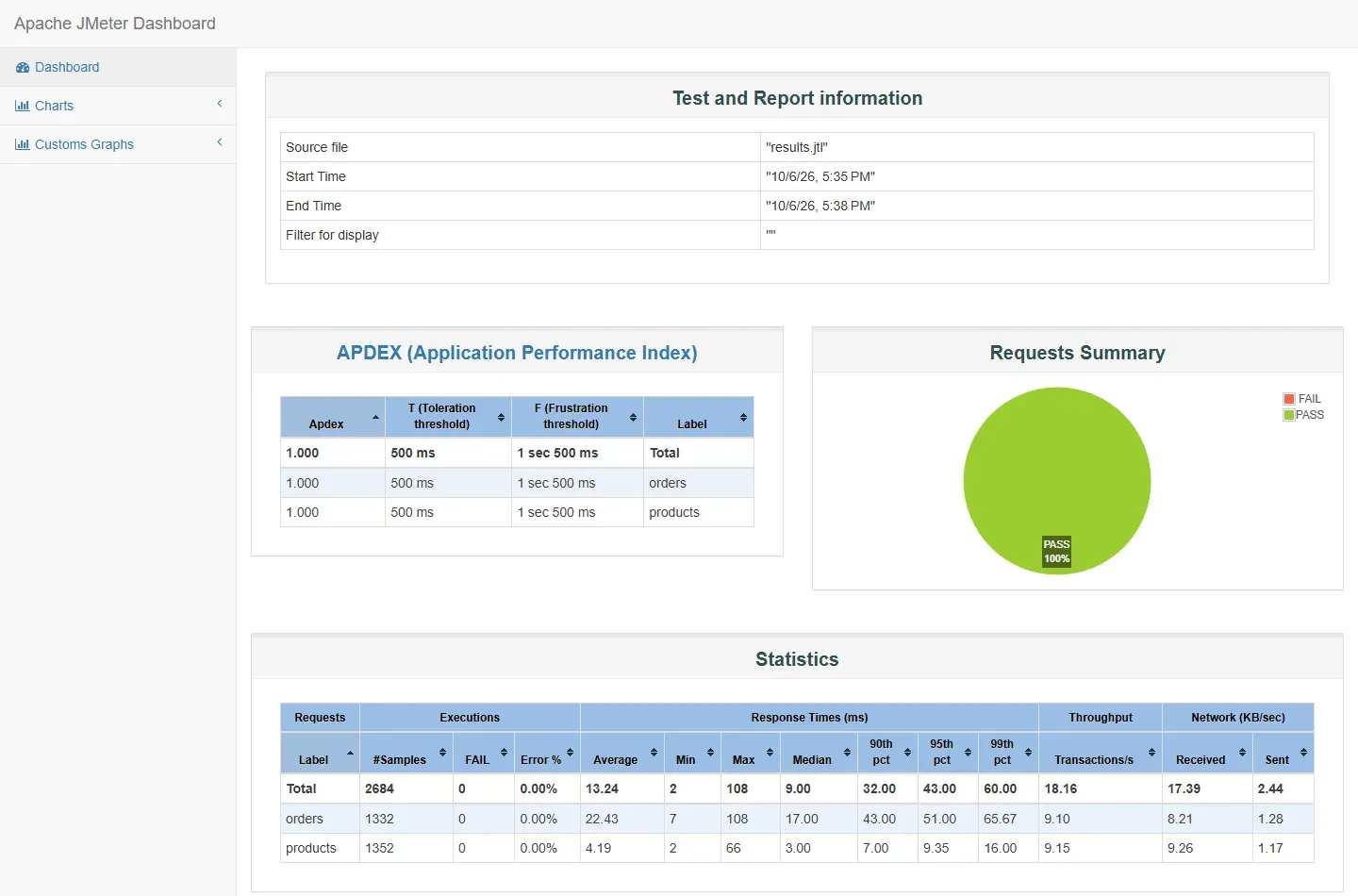1358x896 pixels.
Task: Click products average value 4.19
Action: pyautogui.click(x=599, y=848)
